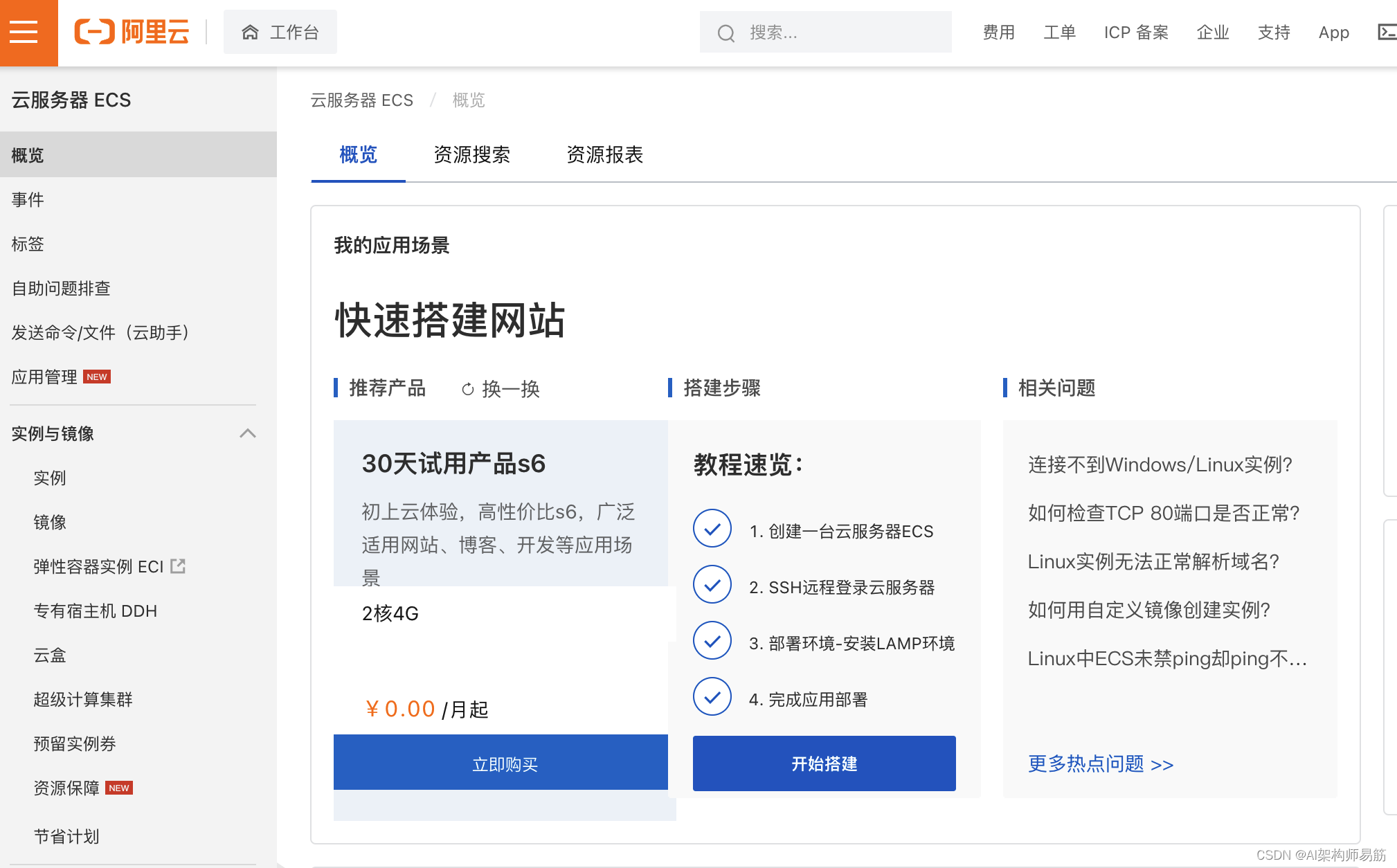Select 自助问题排查 in the sidebar
Viewport: 1397px width, 868px height.
coord(138,288)
